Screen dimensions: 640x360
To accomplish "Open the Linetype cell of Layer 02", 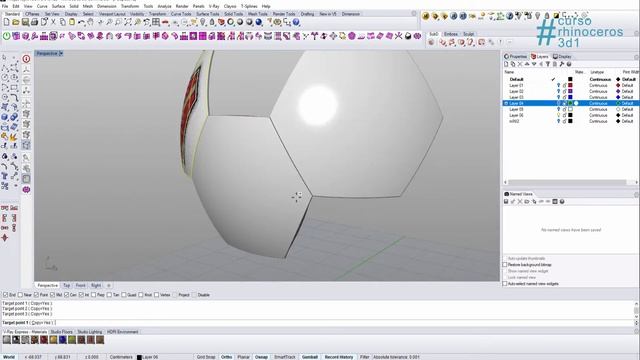I will 598,91.
